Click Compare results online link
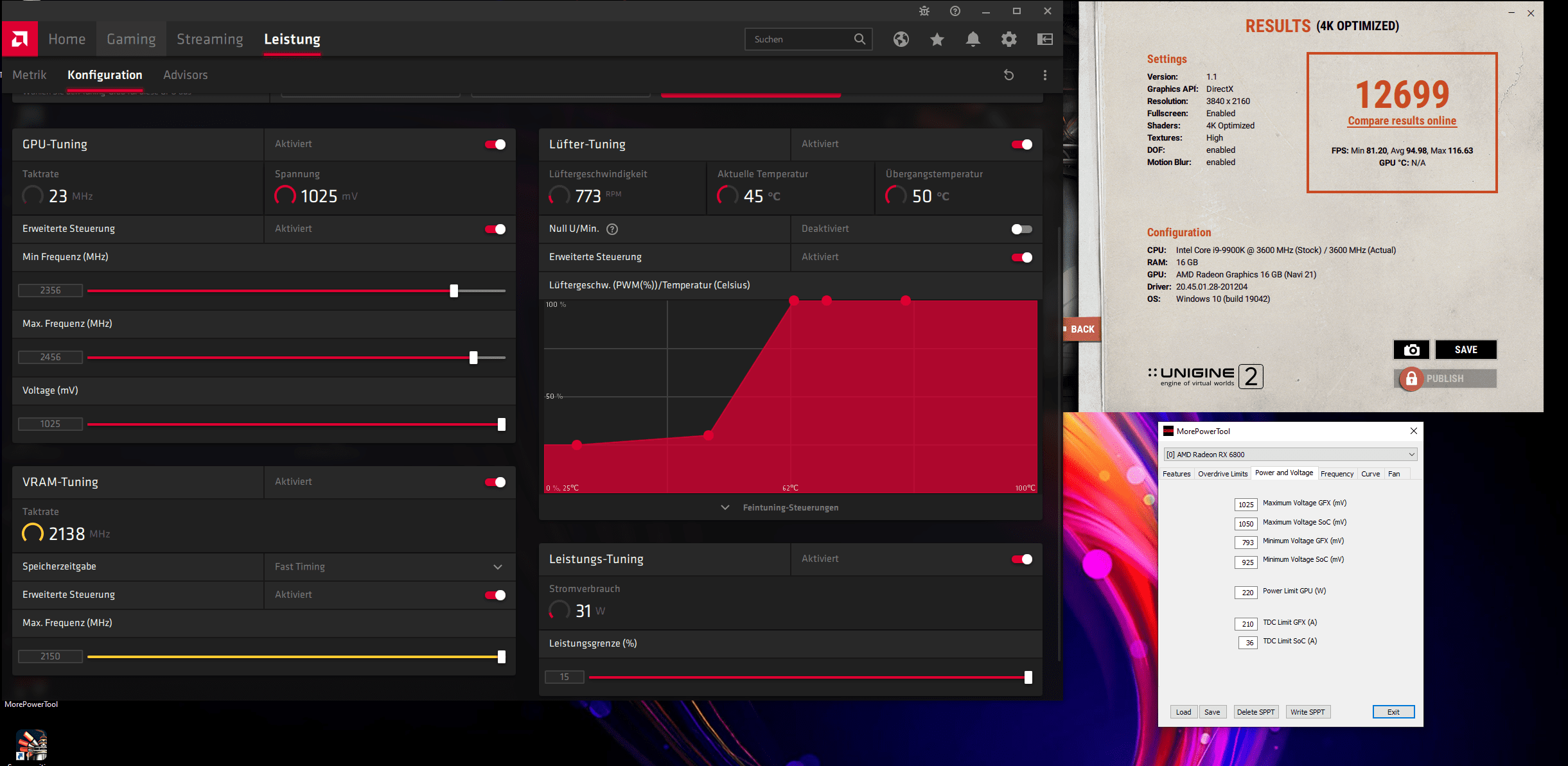1568x766 pixels. click(1402, 121)
